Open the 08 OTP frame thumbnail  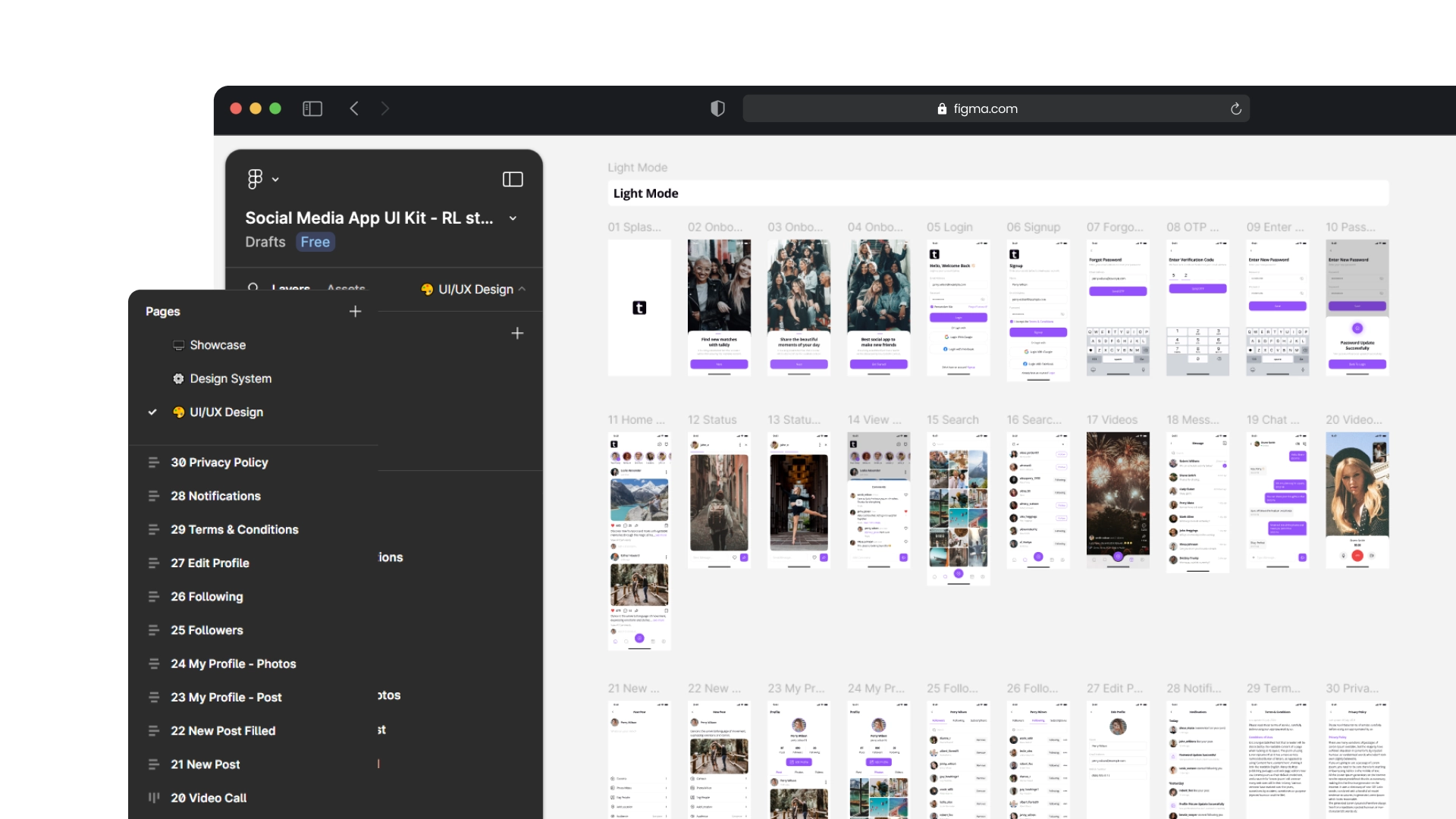point(1198,308)
